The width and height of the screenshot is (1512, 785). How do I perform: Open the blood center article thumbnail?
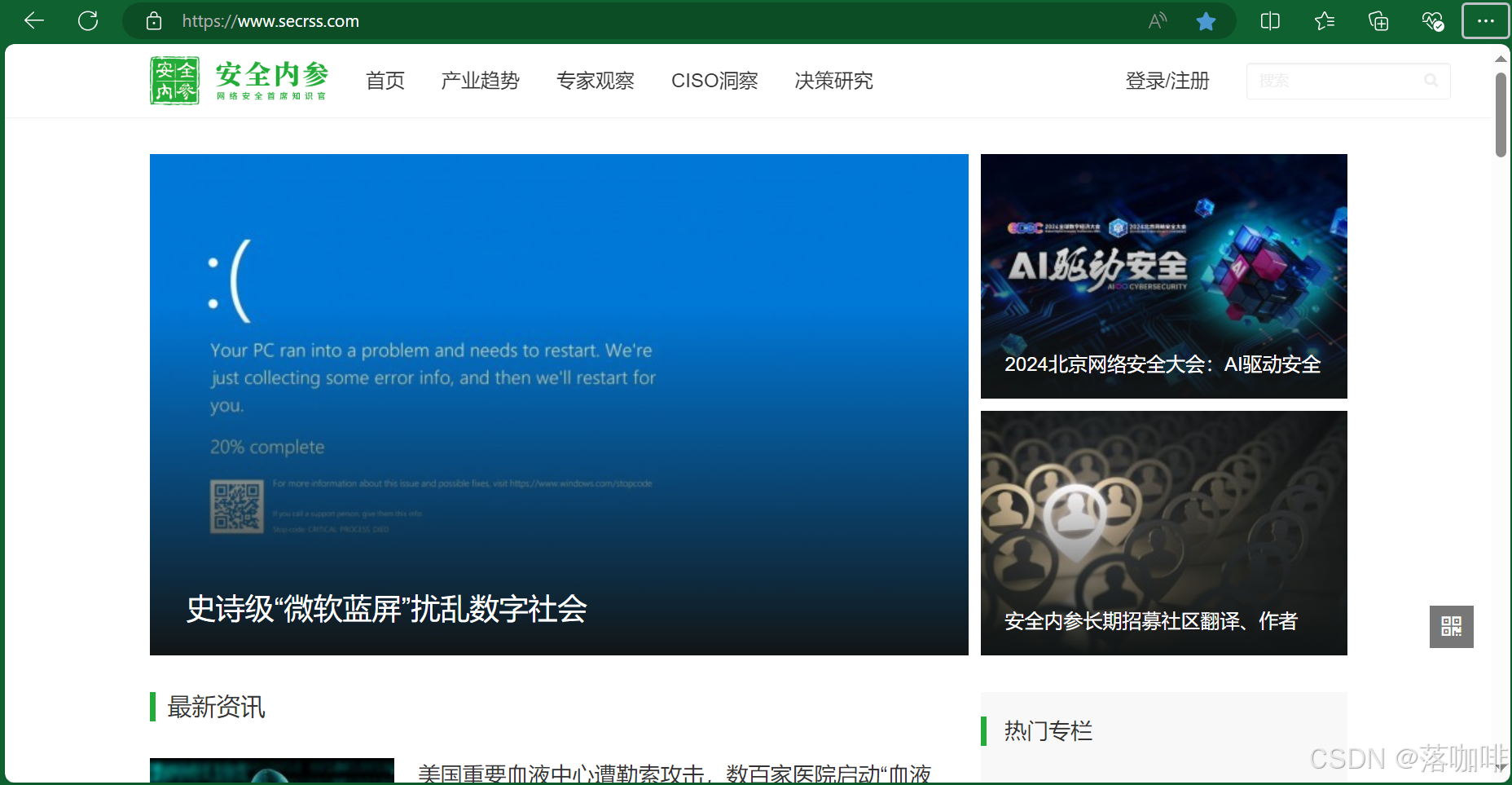tap(272, 771)
